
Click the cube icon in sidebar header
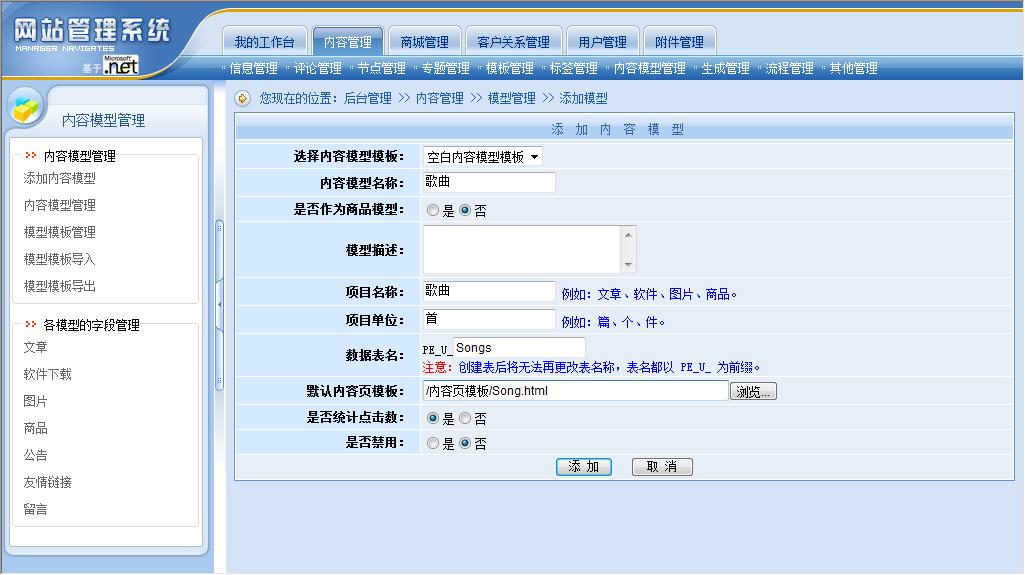tap(27, 106)
